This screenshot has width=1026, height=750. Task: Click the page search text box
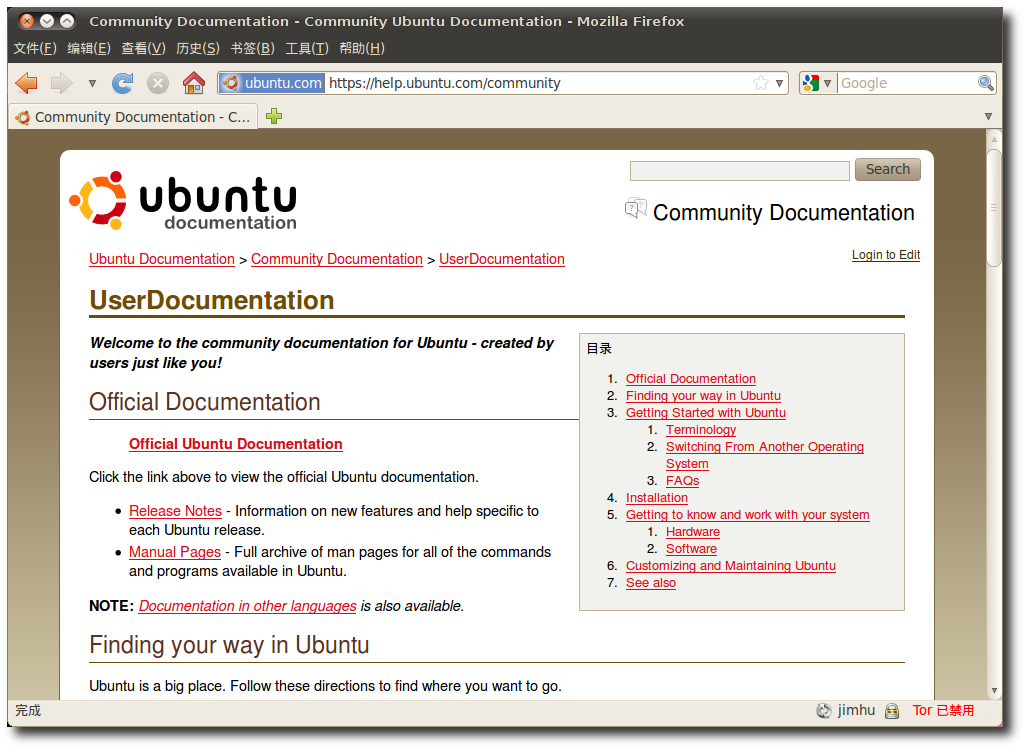pyautogui.click(x=739, y=170)
